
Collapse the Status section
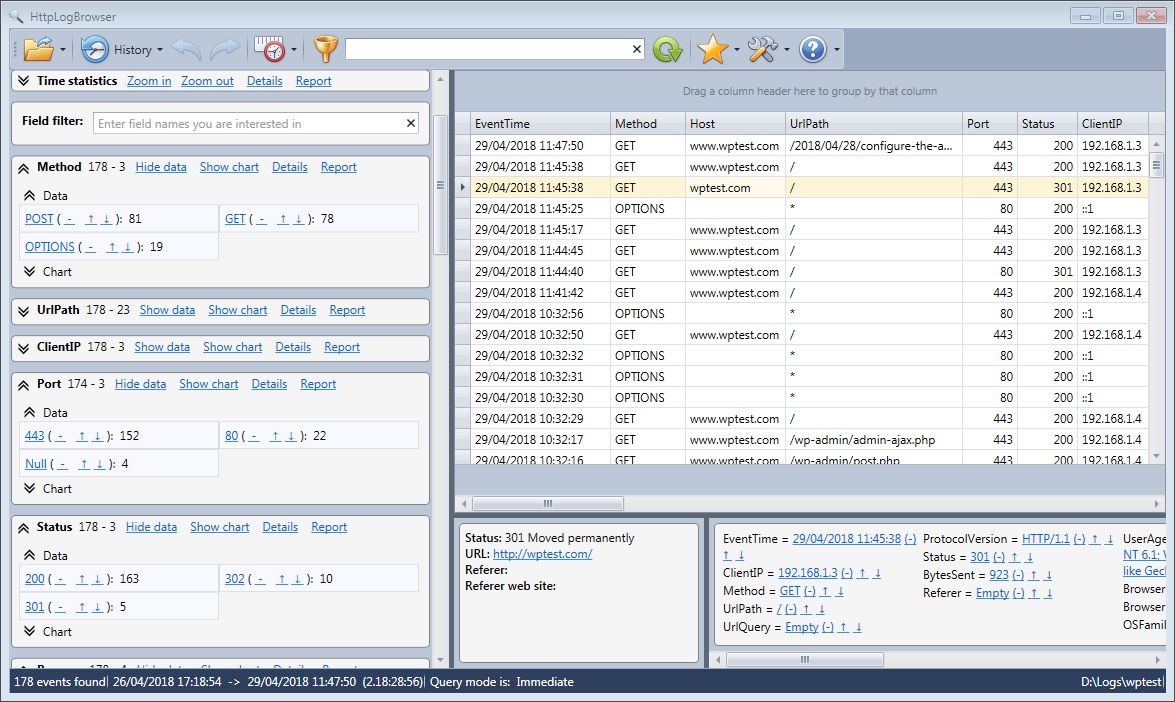(x=24, y=527)
